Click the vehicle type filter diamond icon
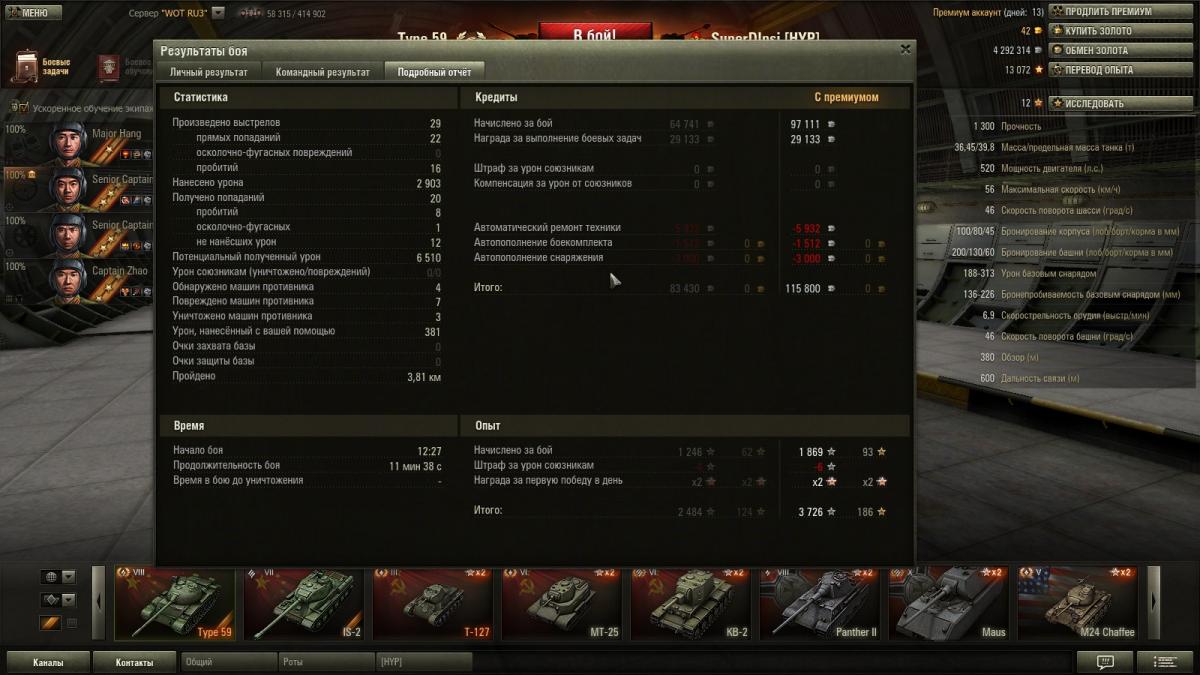This screenshot has width=1200, height=675. [x=51, y=600]
